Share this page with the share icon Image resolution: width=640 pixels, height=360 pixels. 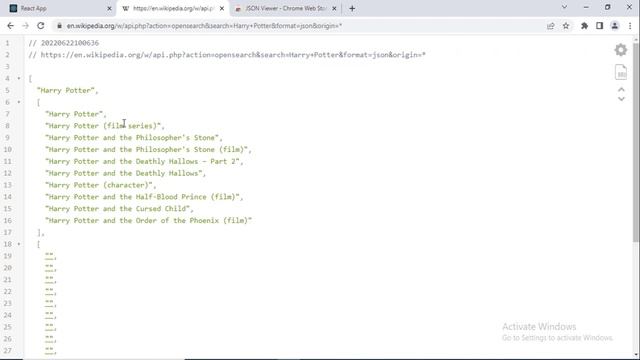(x=551, y=26)
